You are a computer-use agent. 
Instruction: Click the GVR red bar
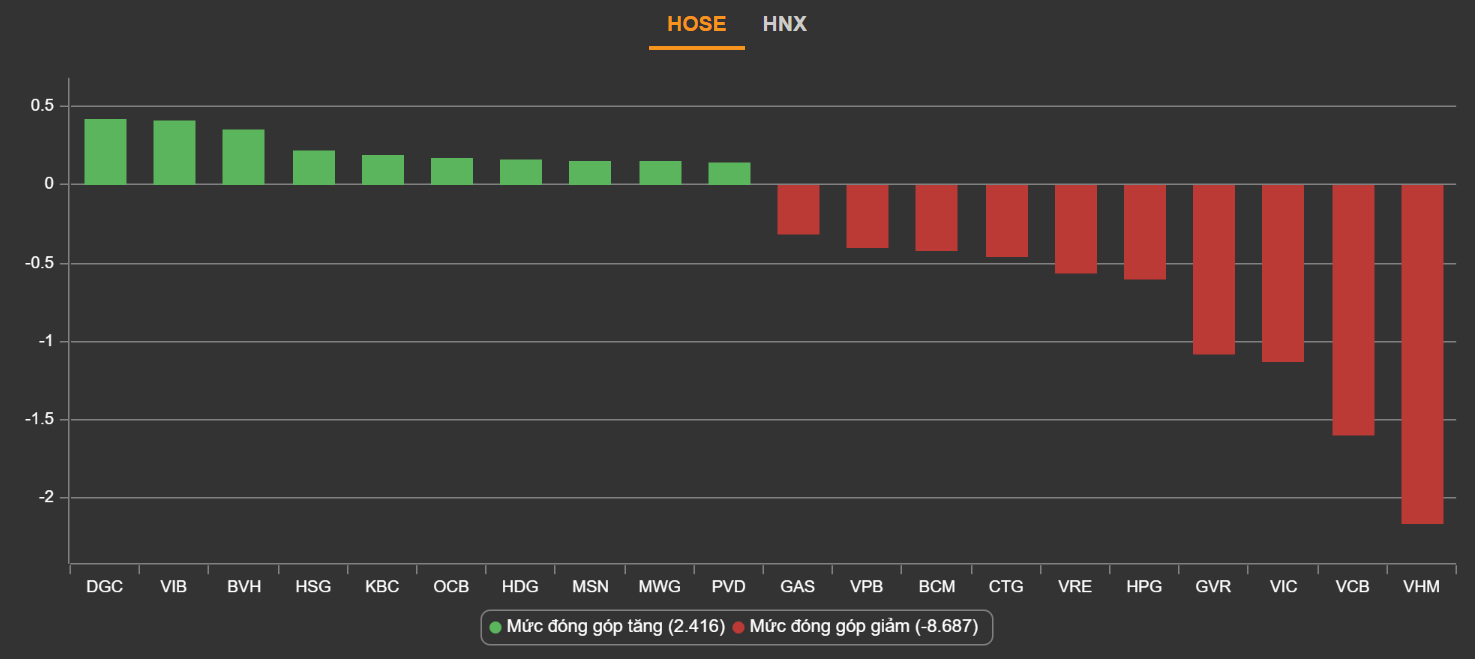point(1213,269)
